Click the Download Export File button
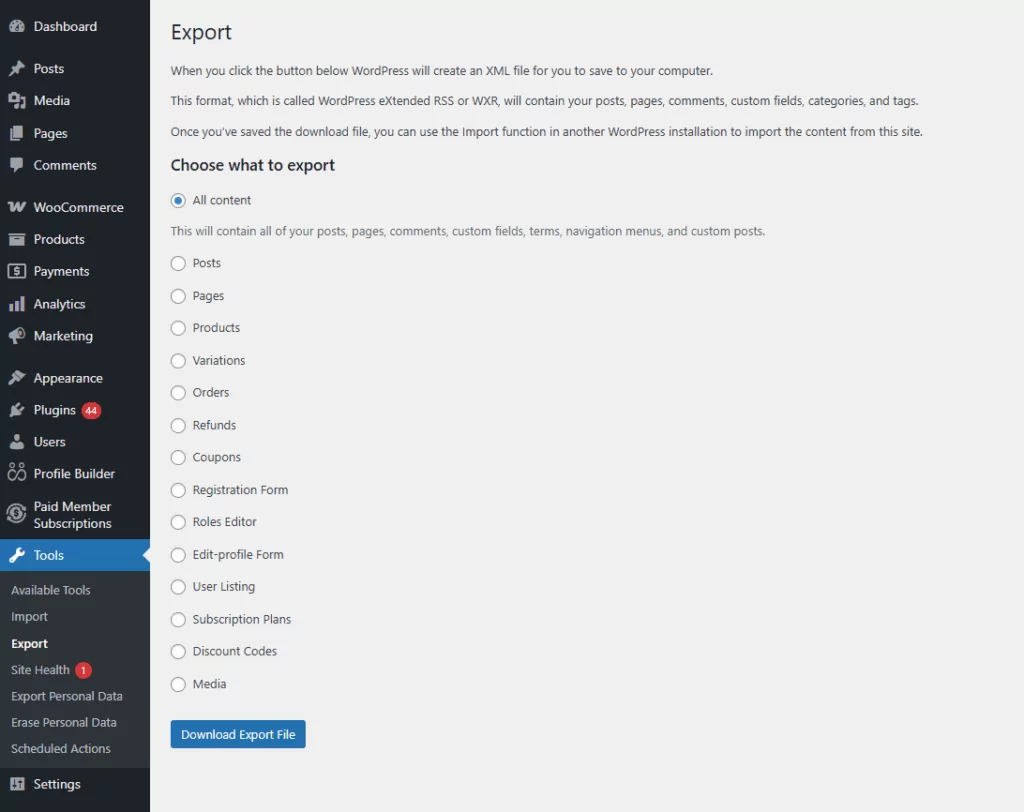This screenshot has width=1024, height=812. tap(238, 734)
